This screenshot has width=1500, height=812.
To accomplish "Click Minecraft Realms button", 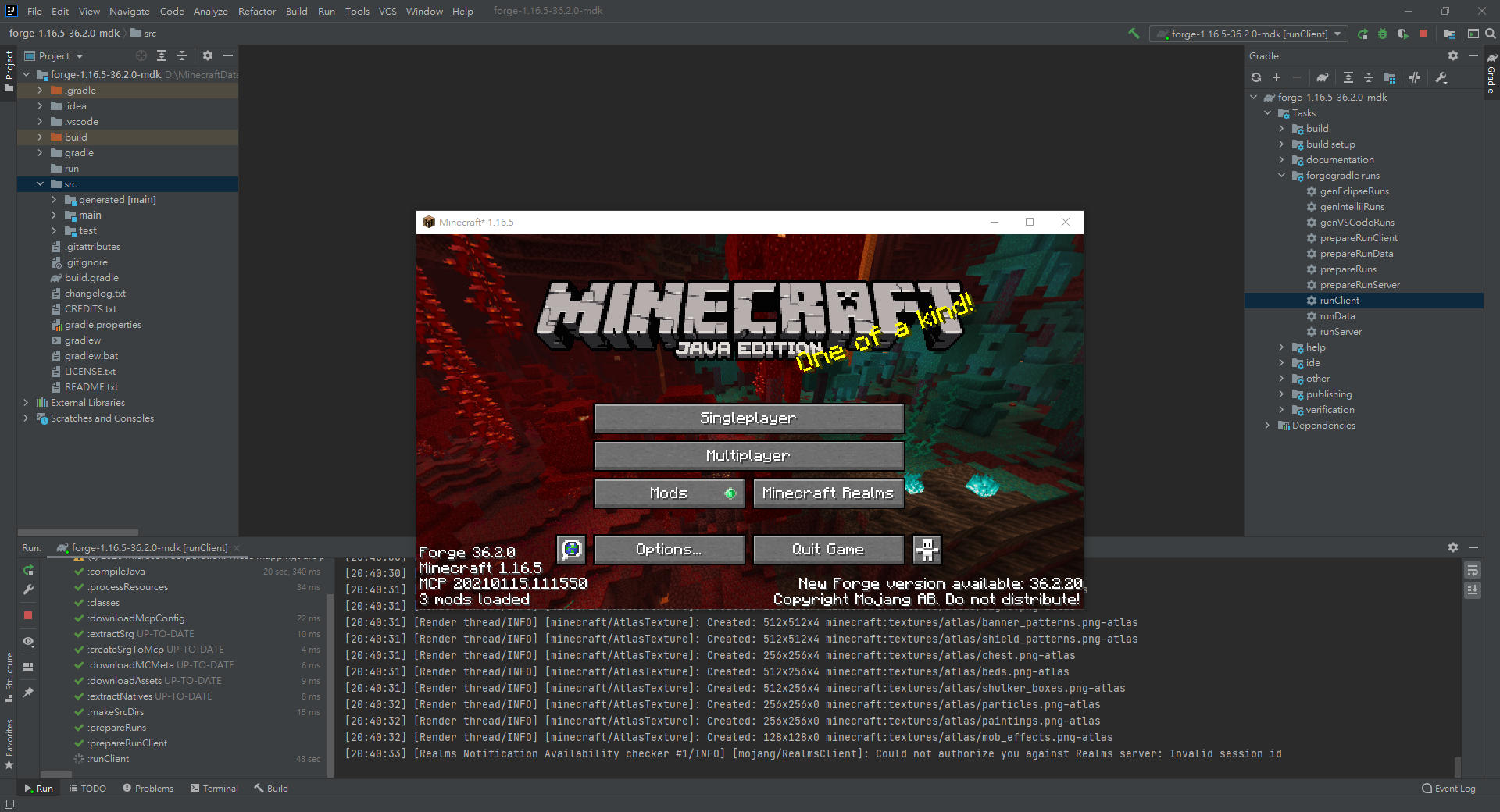I will [828, 493].
